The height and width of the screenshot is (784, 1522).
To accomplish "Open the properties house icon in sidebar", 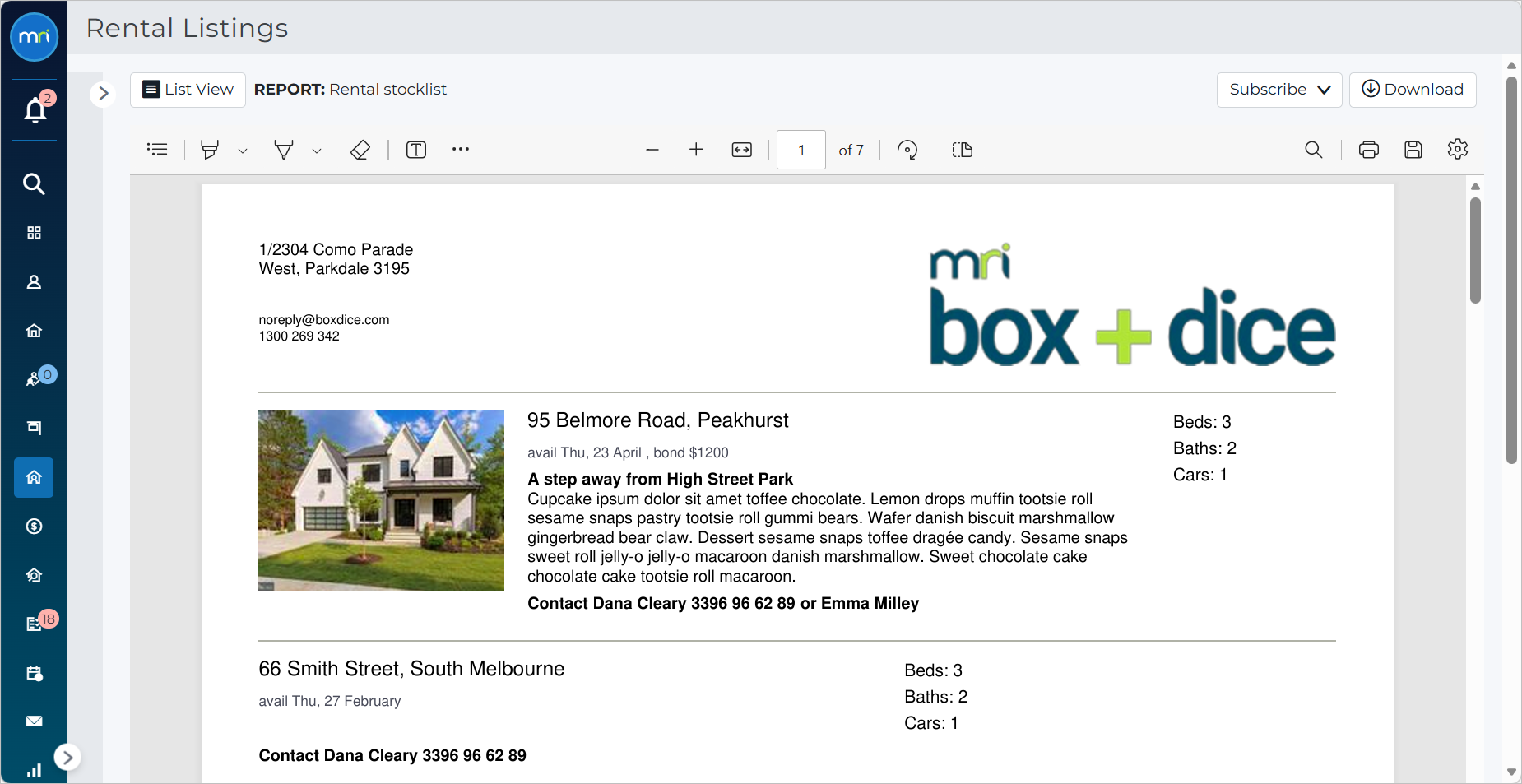I will click(34, 331).
